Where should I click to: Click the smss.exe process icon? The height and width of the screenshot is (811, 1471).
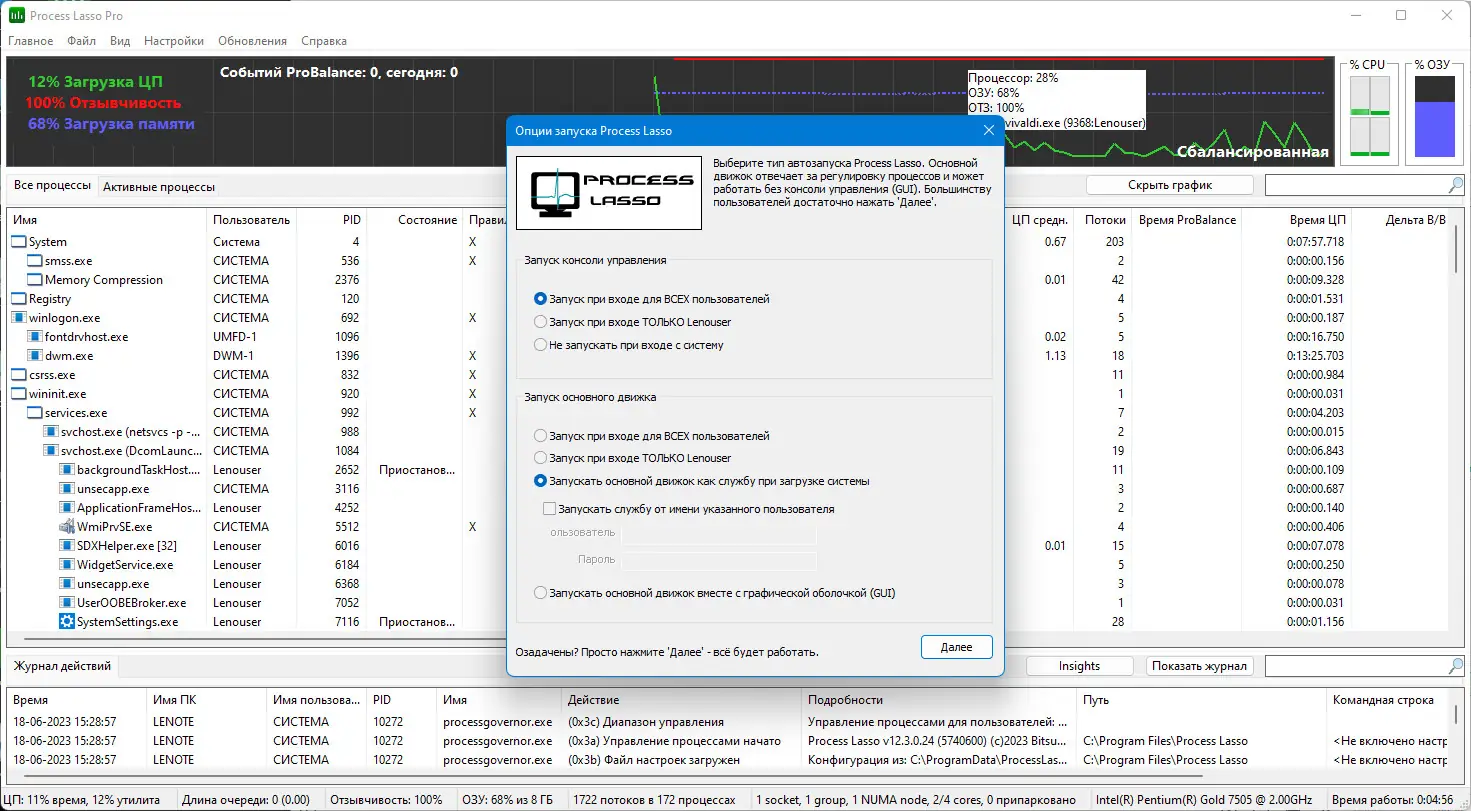(35, 261)
